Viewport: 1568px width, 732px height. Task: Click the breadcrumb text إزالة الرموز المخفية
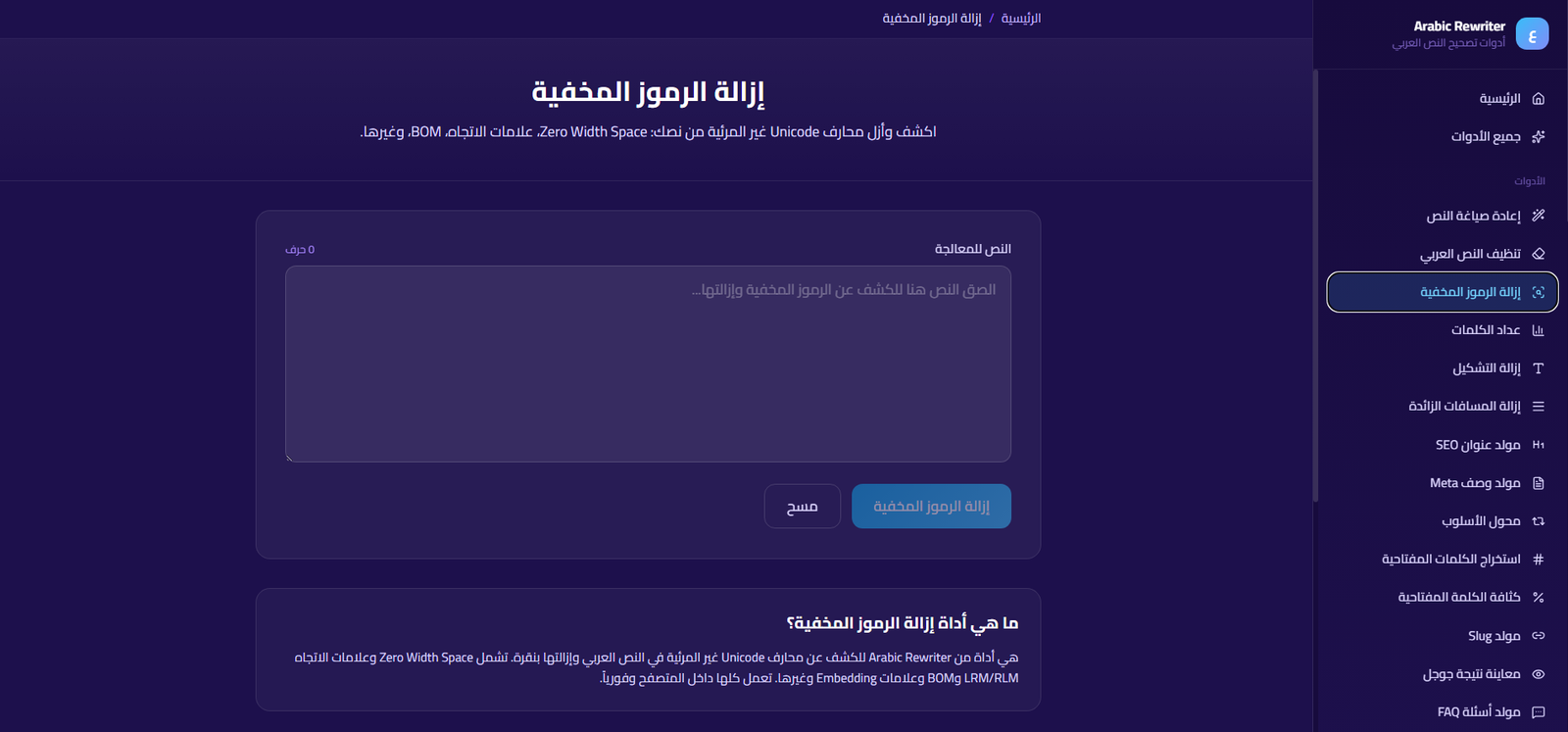[x=932, y=19]
